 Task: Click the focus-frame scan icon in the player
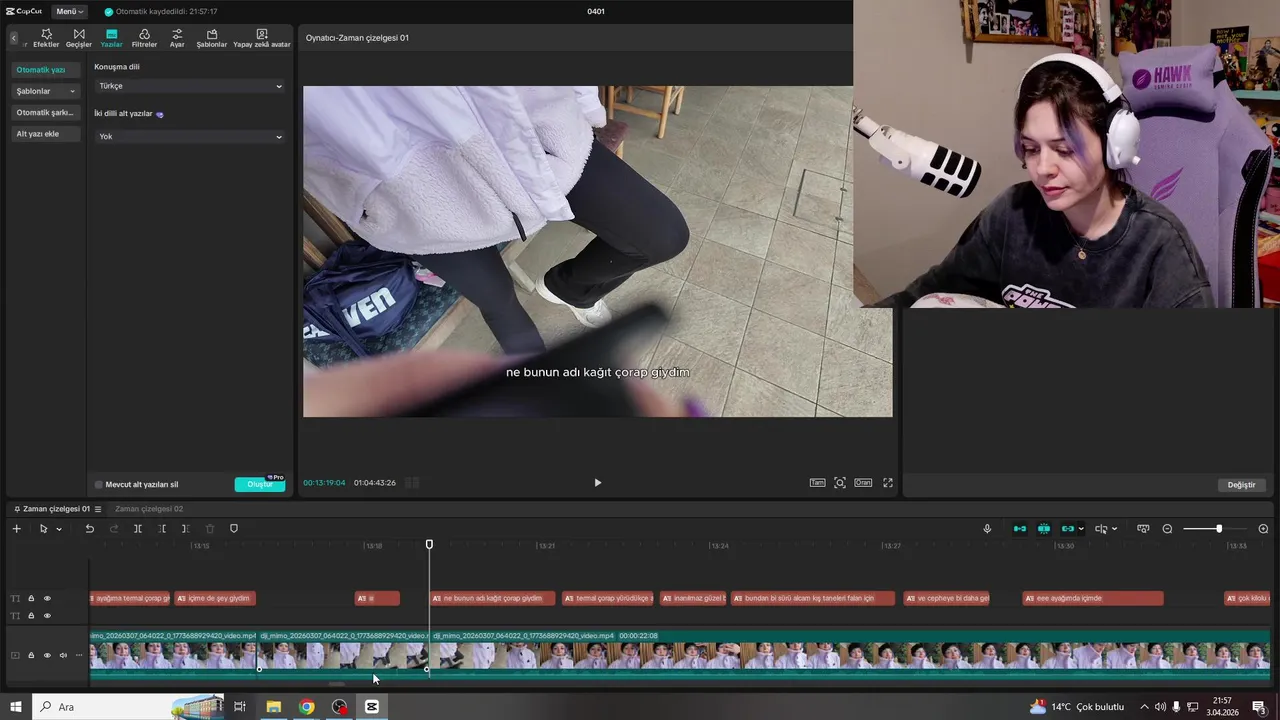(840, 483)
